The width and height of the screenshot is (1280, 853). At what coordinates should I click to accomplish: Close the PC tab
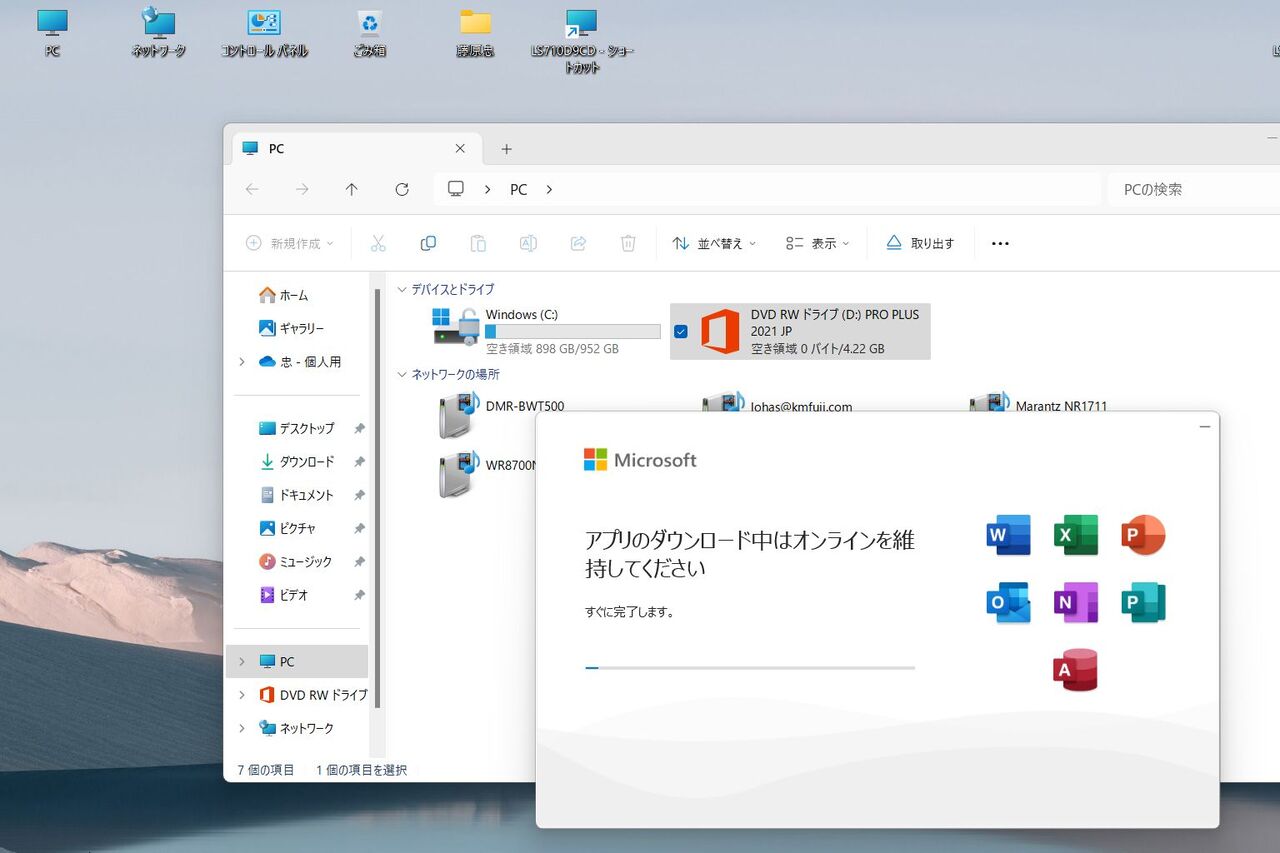460,149
